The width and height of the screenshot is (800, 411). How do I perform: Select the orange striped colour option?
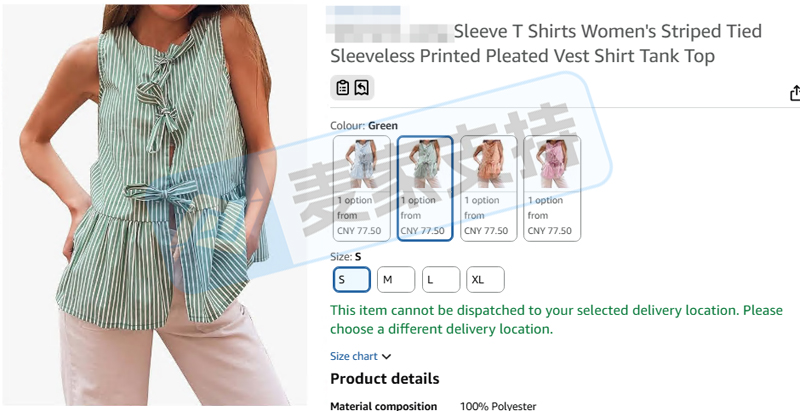(488, 188)
